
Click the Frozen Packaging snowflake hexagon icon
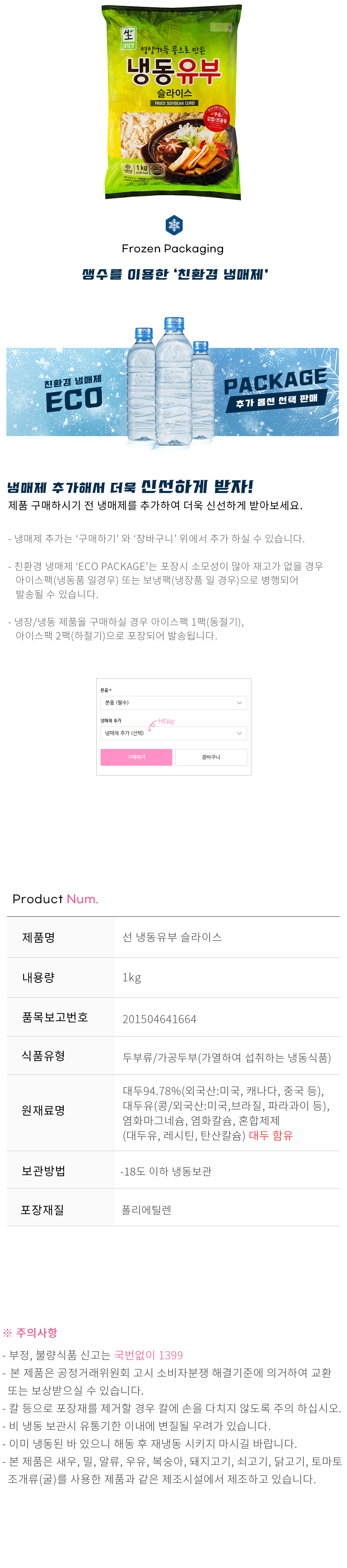174,225
